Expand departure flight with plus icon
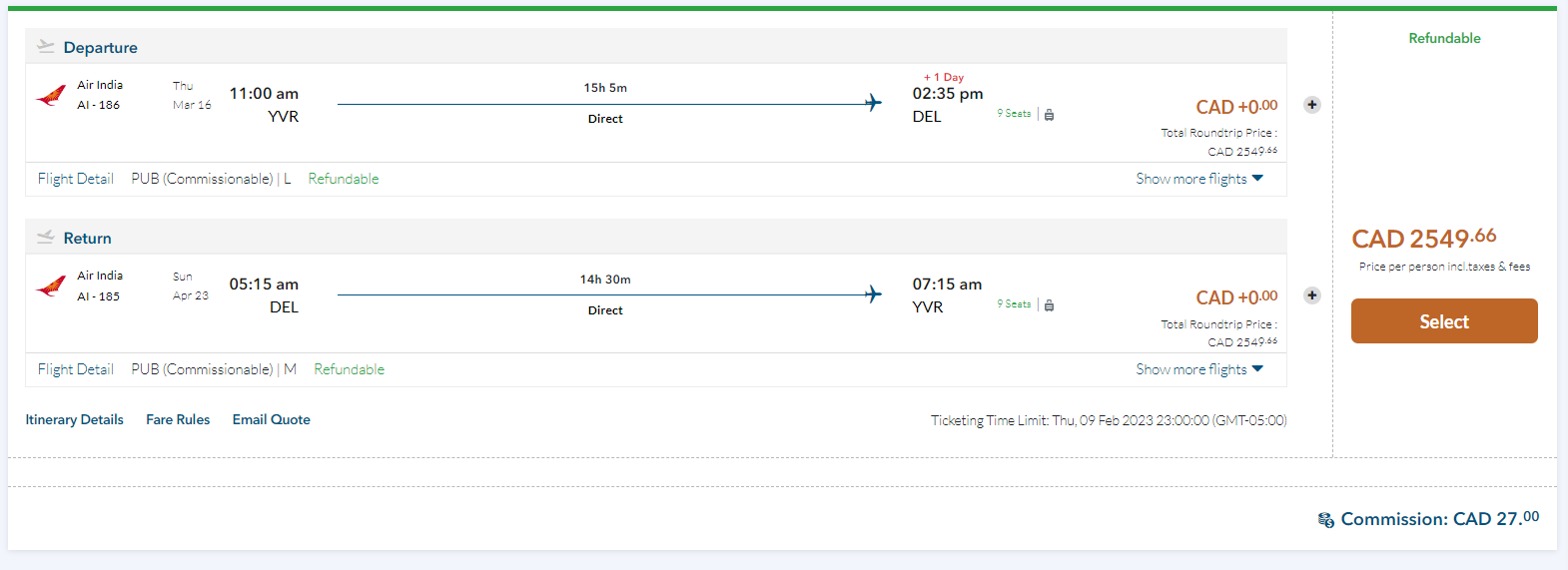Image resolution: width=1568 pixels, height=570 pixels. click(1312, 105)
